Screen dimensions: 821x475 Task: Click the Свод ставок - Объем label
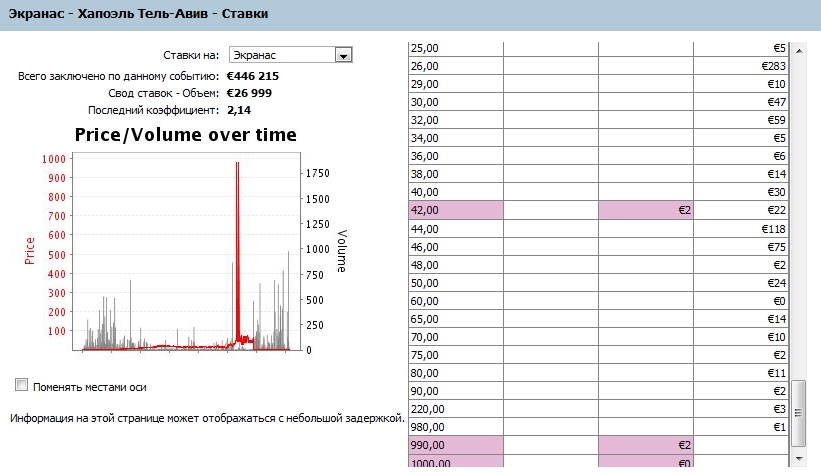(163, 93)
